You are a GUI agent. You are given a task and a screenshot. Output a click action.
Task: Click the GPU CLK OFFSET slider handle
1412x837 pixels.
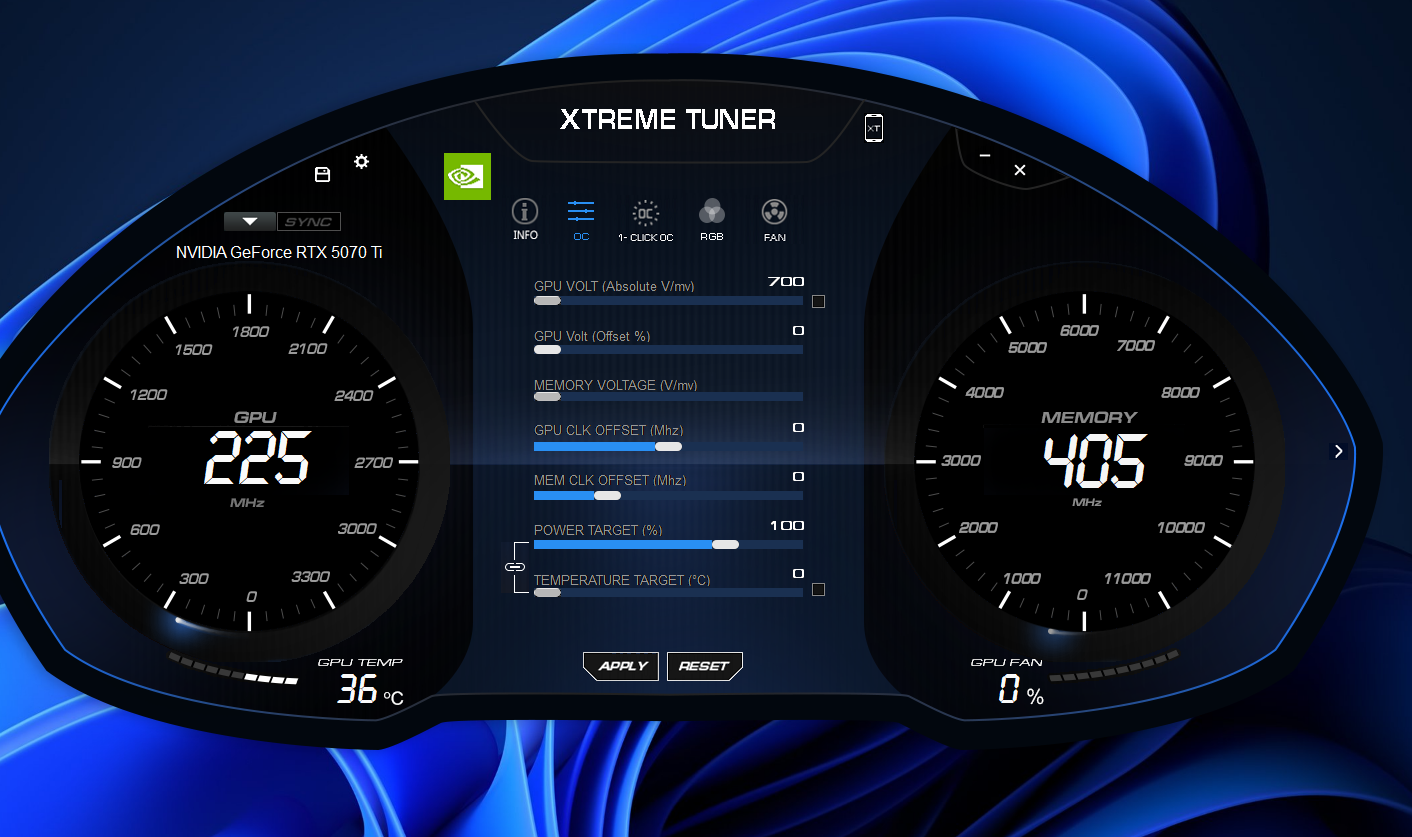coord(668,446)
